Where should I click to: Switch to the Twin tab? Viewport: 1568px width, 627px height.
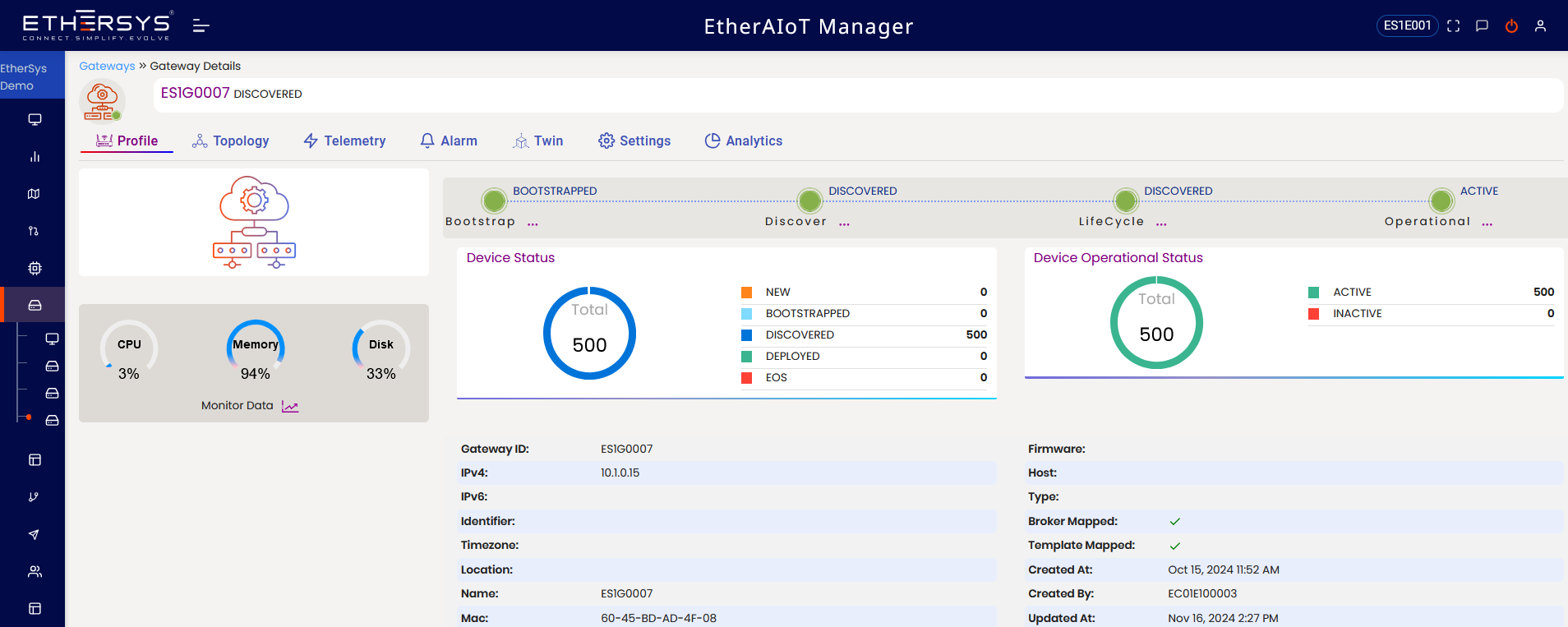(538, 141)
